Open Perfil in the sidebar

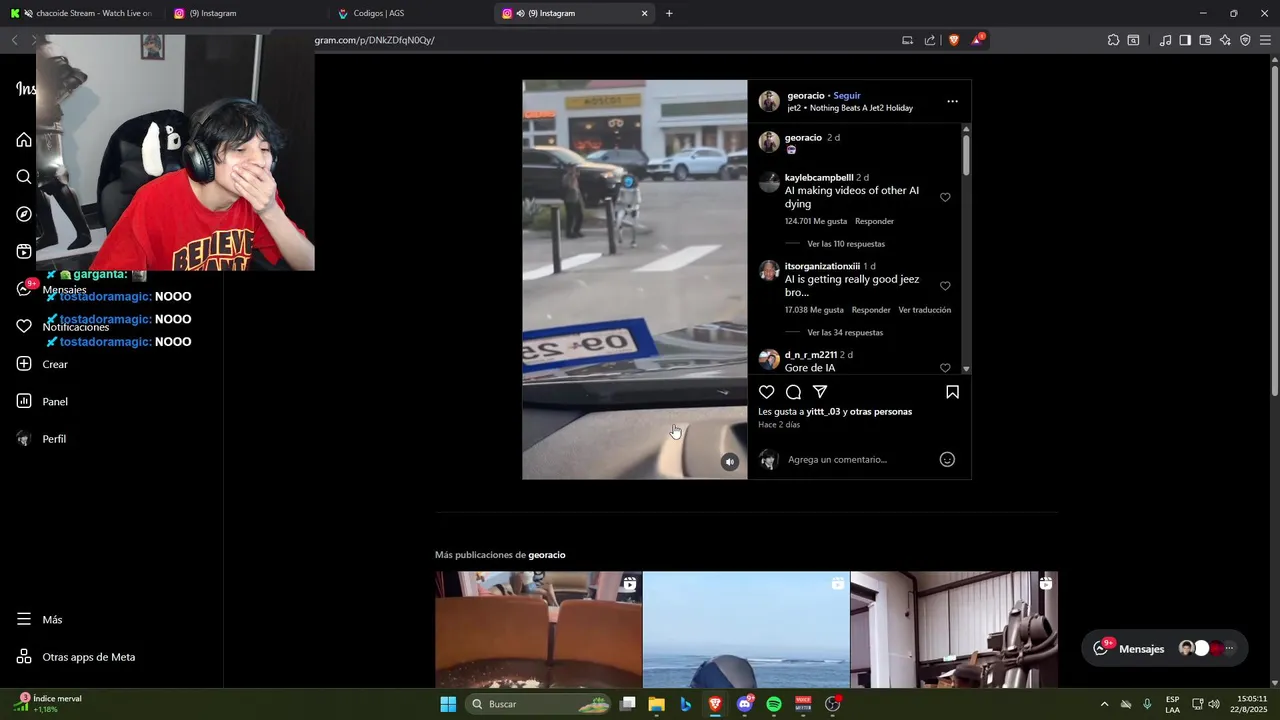(x=41, y=439)
